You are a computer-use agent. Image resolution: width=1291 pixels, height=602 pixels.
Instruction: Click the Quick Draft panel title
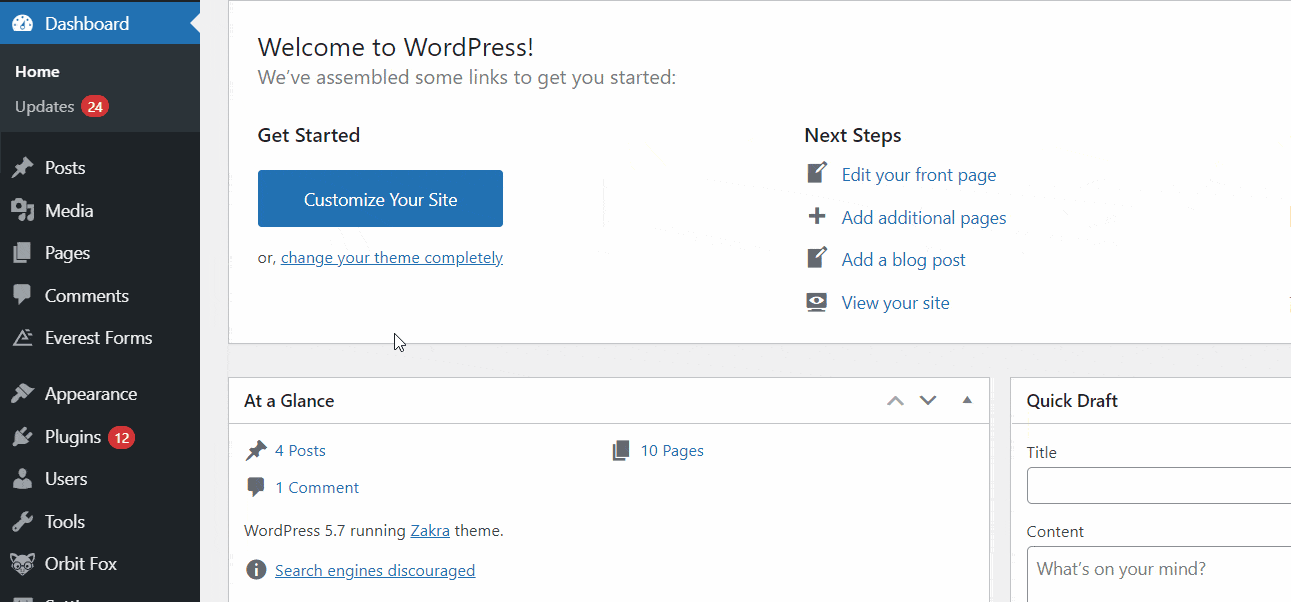(x=1072, y=401)
